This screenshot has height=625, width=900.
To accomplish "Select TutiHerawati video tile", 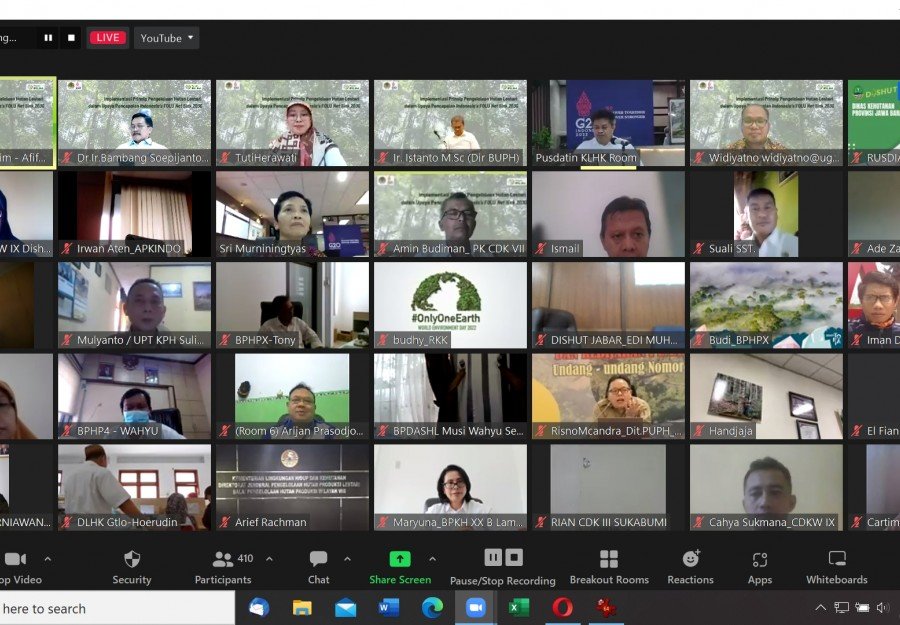I will pos(293,123).
